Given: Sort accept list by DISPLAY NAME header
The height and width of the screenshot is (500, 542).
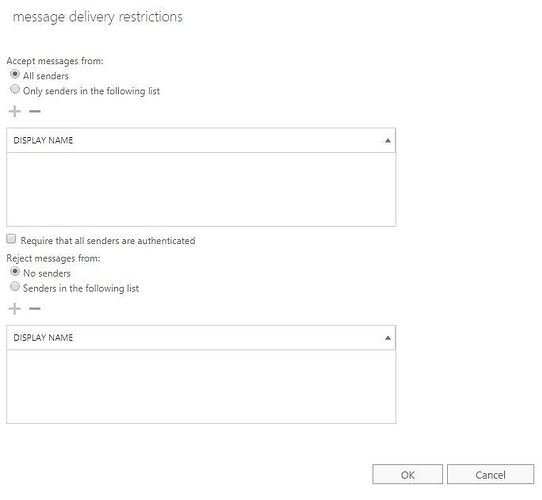Looking at the screenshot, I should [43, 140].
